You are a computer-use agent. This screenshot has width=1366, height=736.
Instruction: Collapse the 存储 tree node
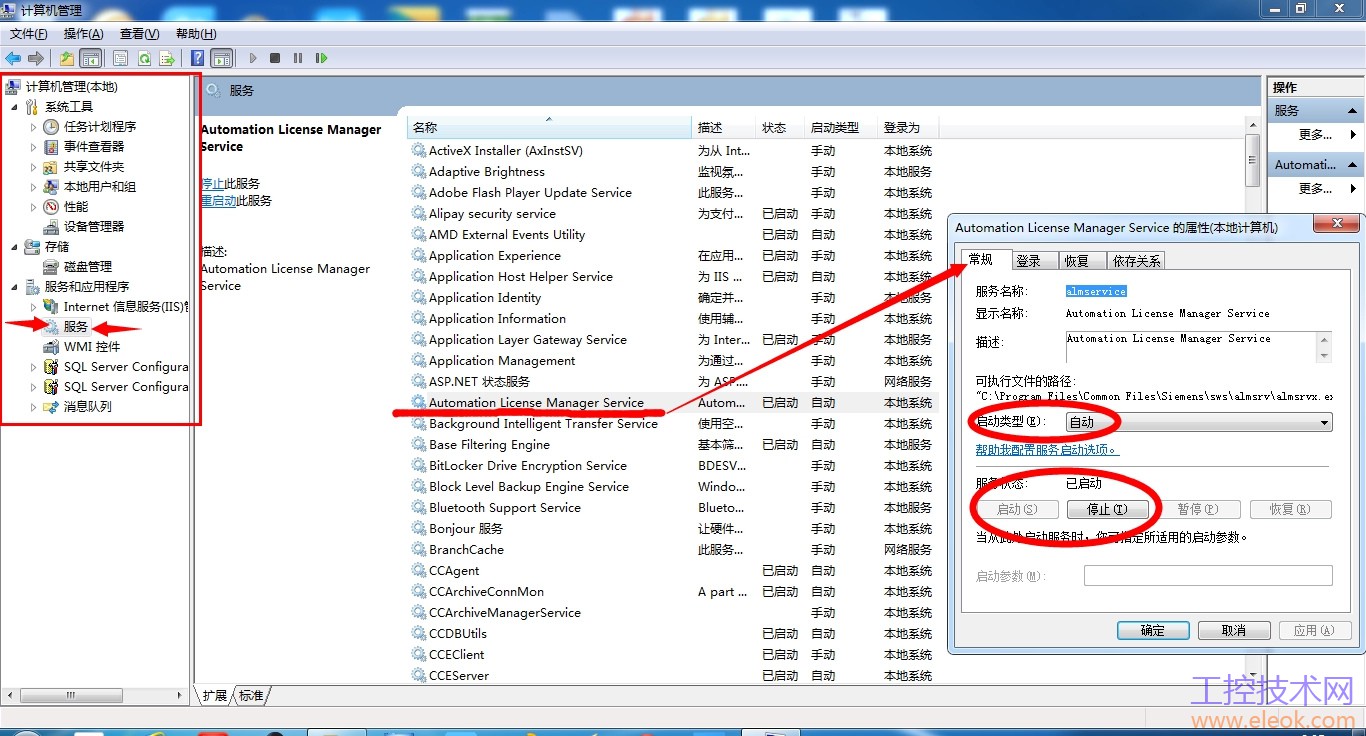coord(14,247)
